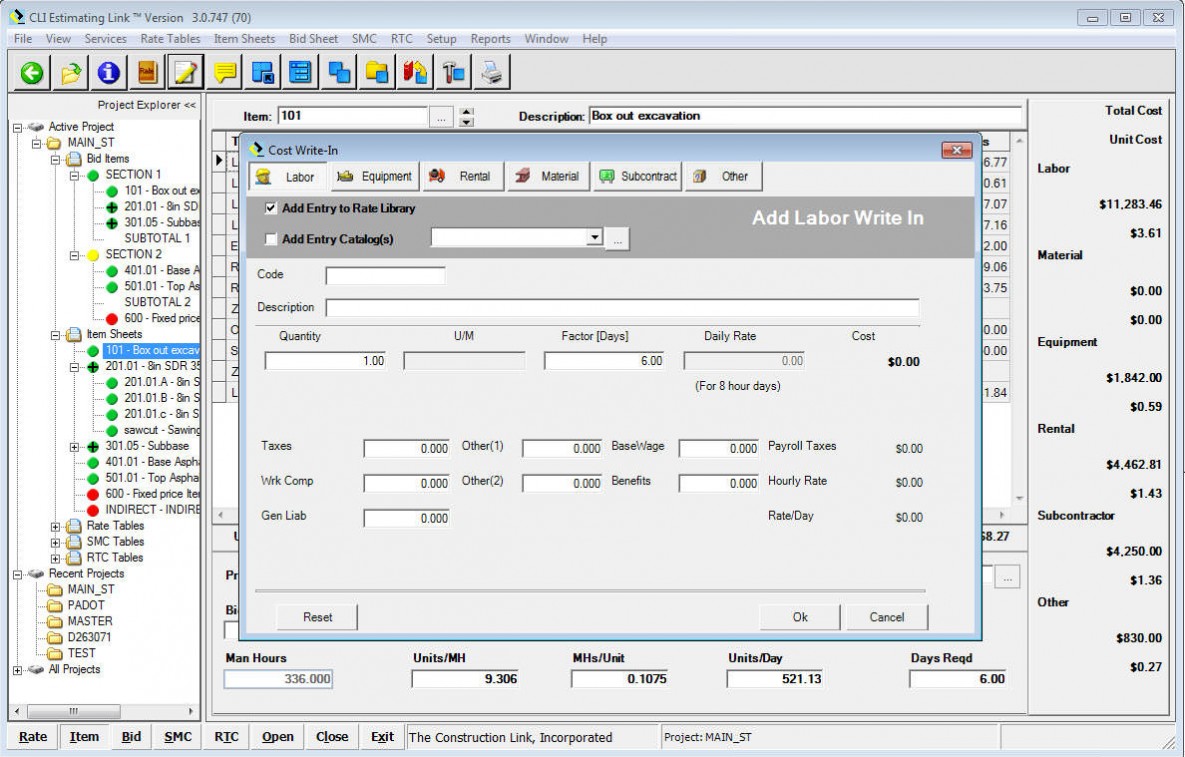Image resolution: width=1185 pixels, height=757 pixels.
Task: Click the printer toolbar icon
Action: click(x=492, y=73)
